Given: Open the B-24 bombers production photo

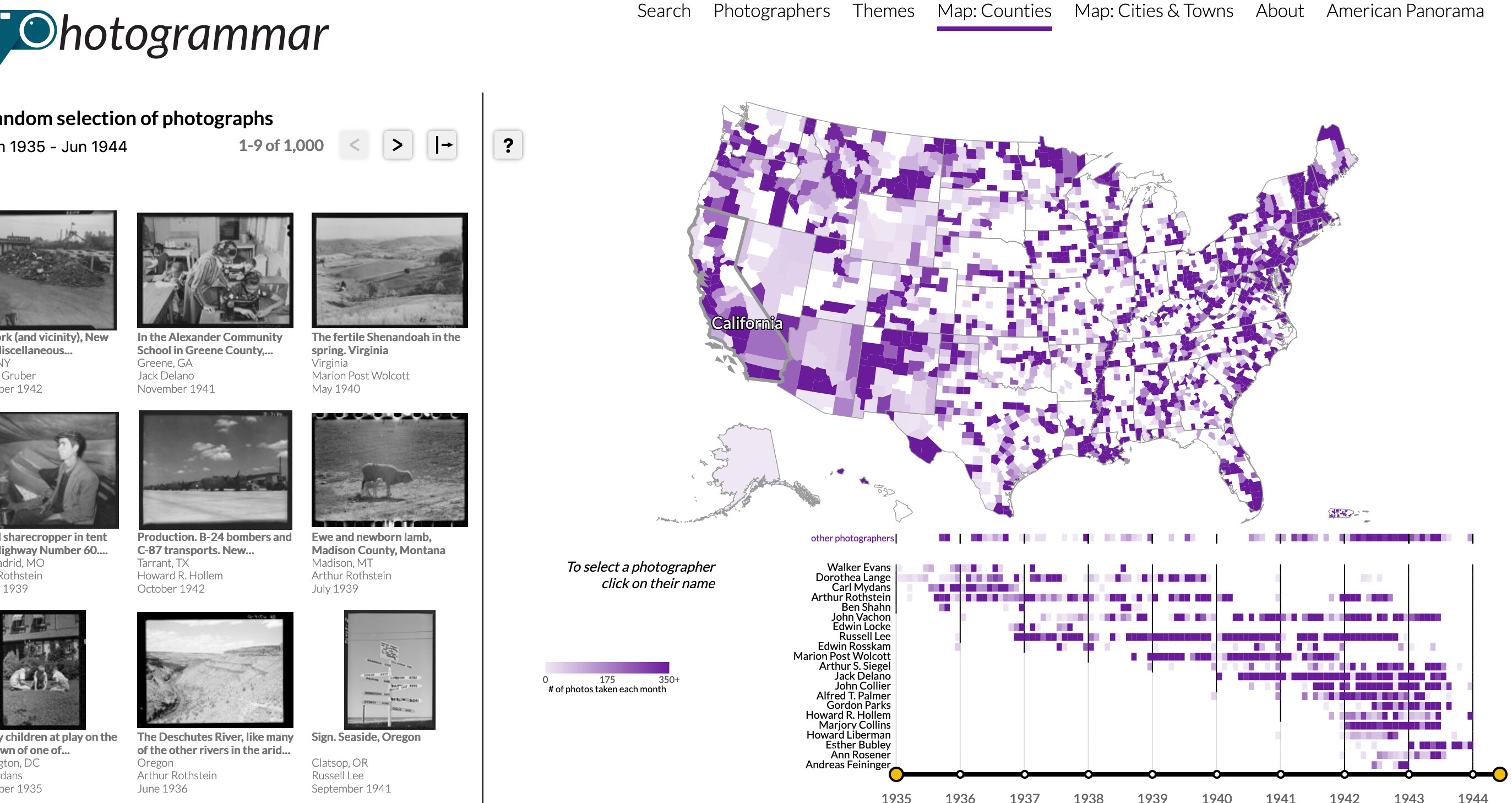Looking at the screenshot, I should [x=215, y=470].
